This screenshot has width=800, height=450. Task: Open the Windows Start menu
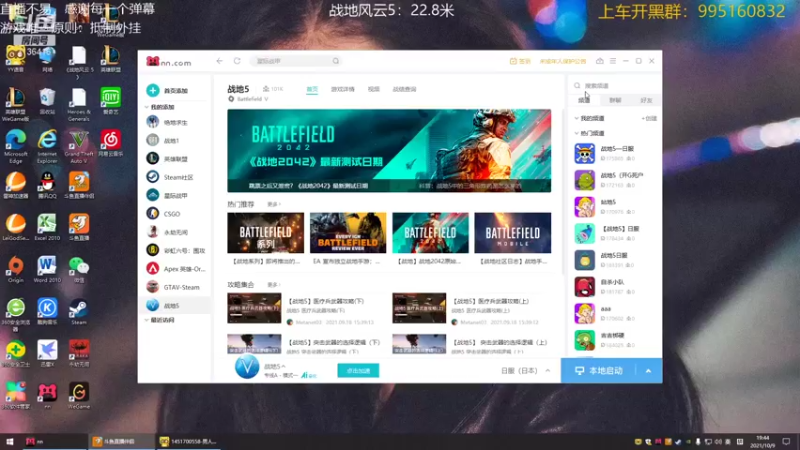pos(9,441)
